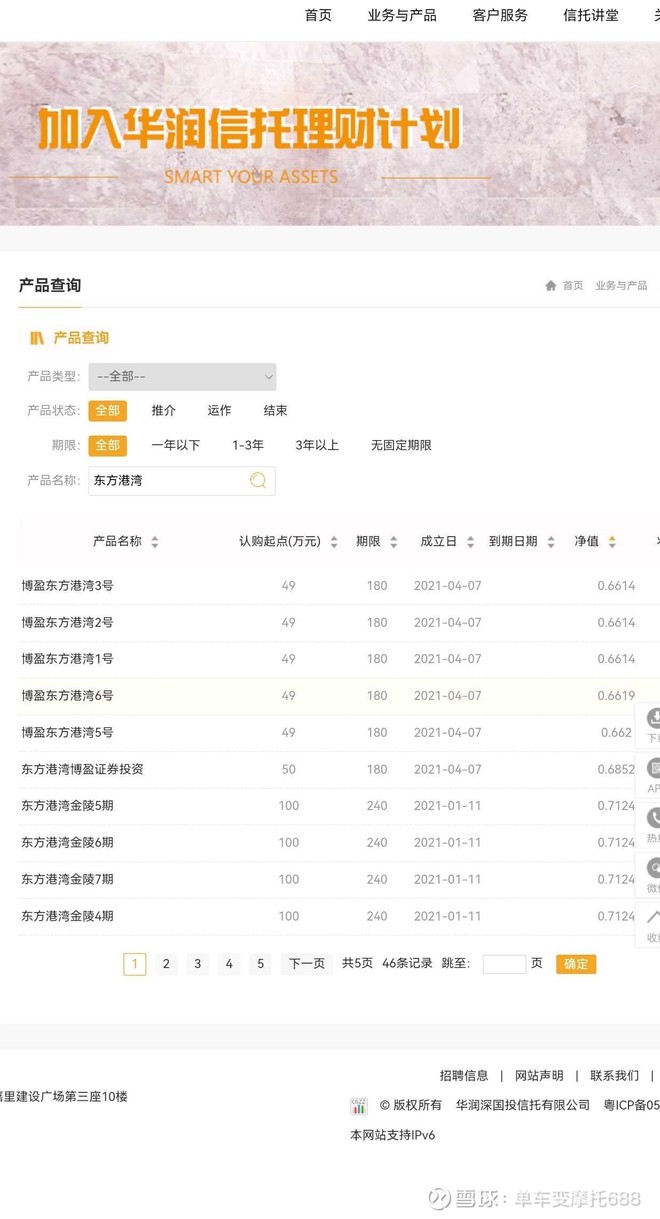
Task: Select product status 全部
Action: [x=108, y=411]
